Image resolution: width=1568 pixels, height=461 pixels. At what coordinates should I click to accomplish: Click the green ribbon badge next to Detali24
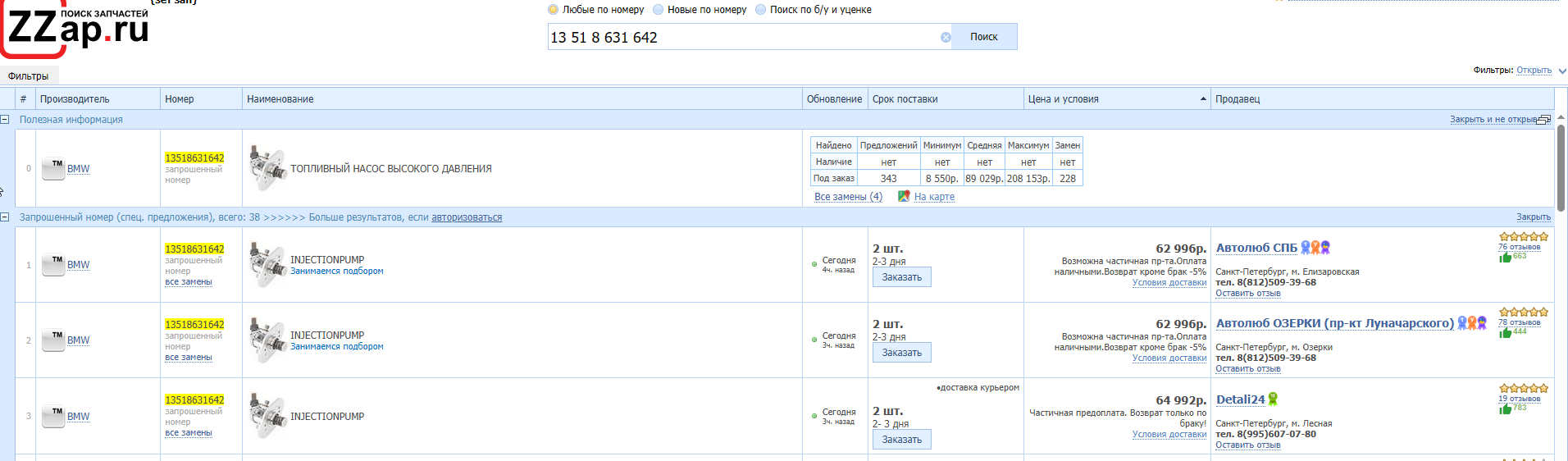[1273, 399]
